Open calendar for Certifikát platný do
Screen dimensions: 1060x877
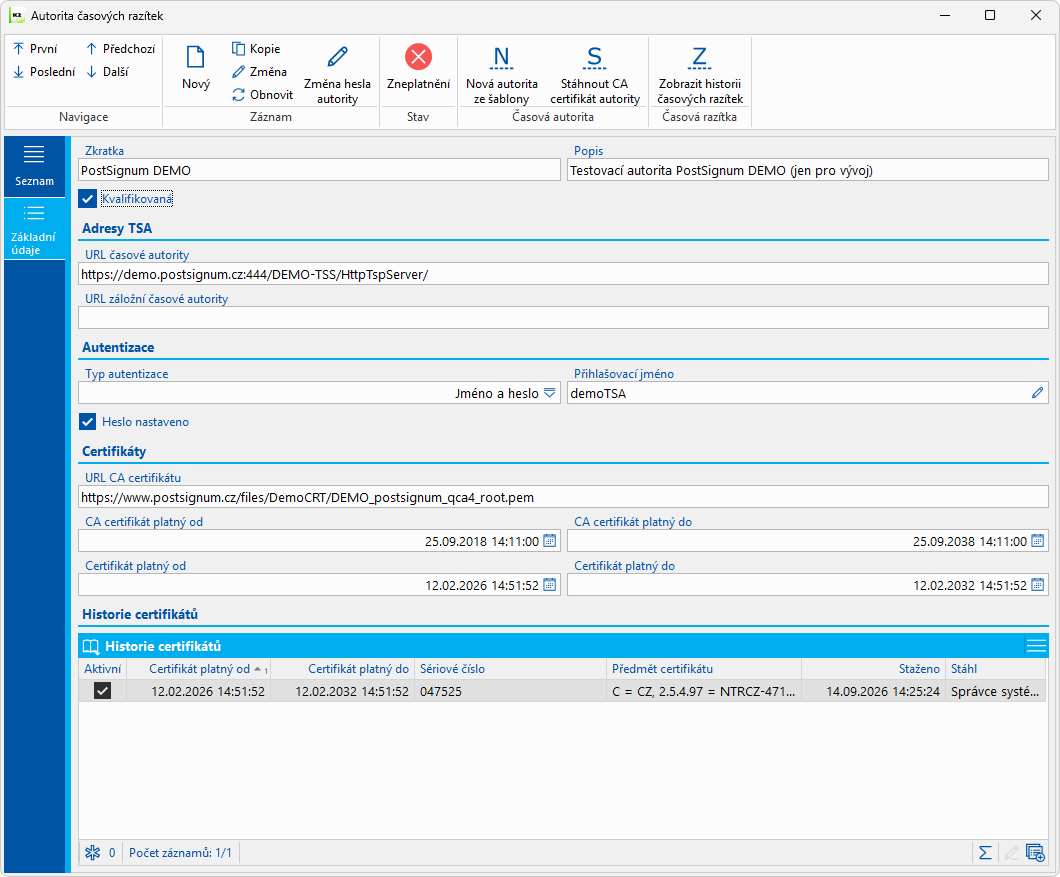(1038, 585)
